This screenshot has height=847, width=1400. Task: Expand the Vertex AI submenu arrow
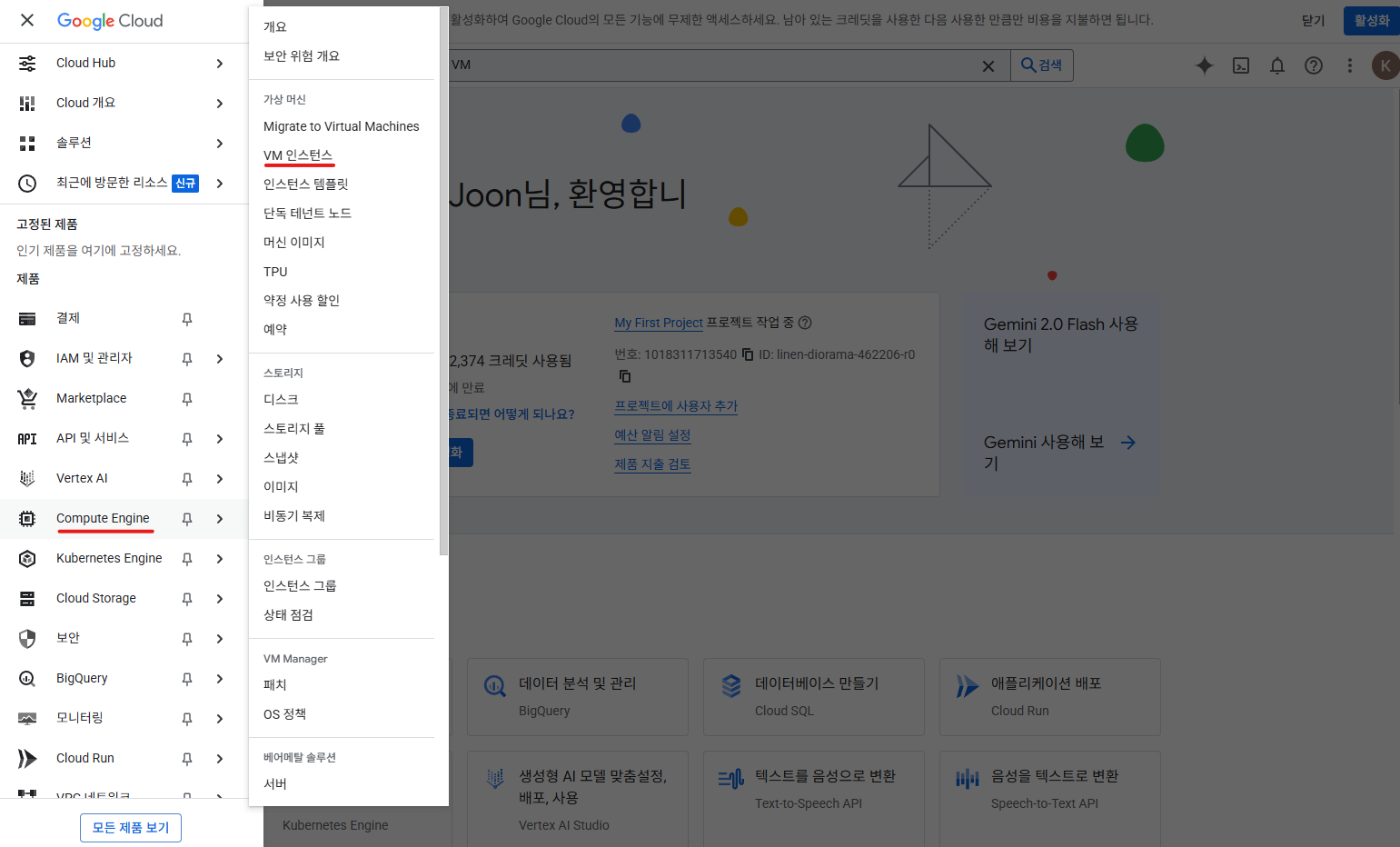[220, 479]
